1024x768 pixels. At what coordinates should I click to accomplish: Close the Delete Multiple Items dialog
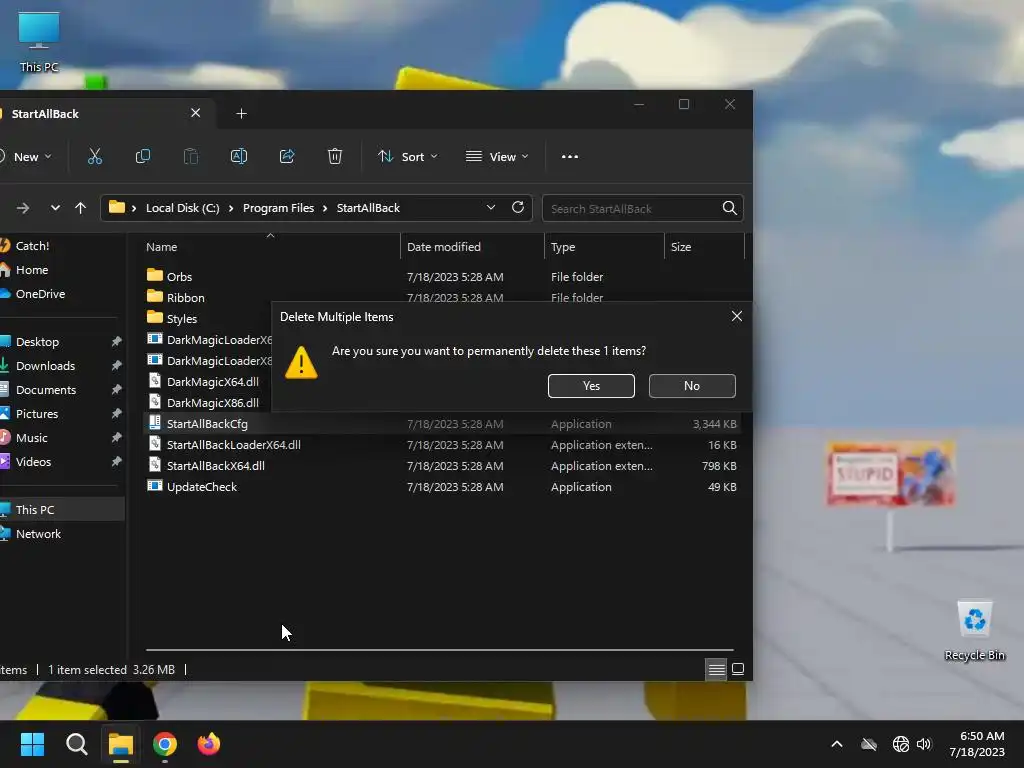tap(737, 316)
